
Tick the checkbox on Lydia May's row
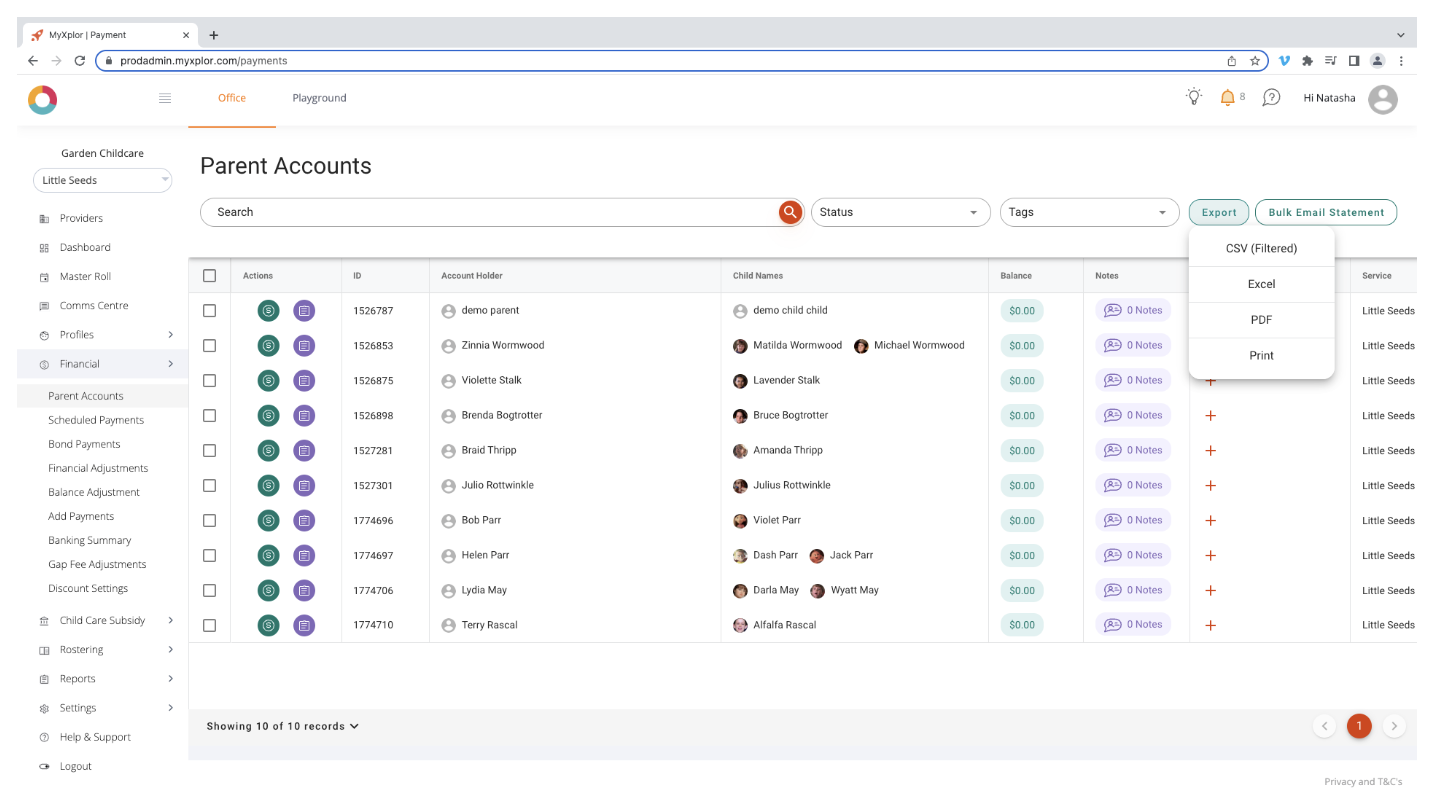click(209, 590)
